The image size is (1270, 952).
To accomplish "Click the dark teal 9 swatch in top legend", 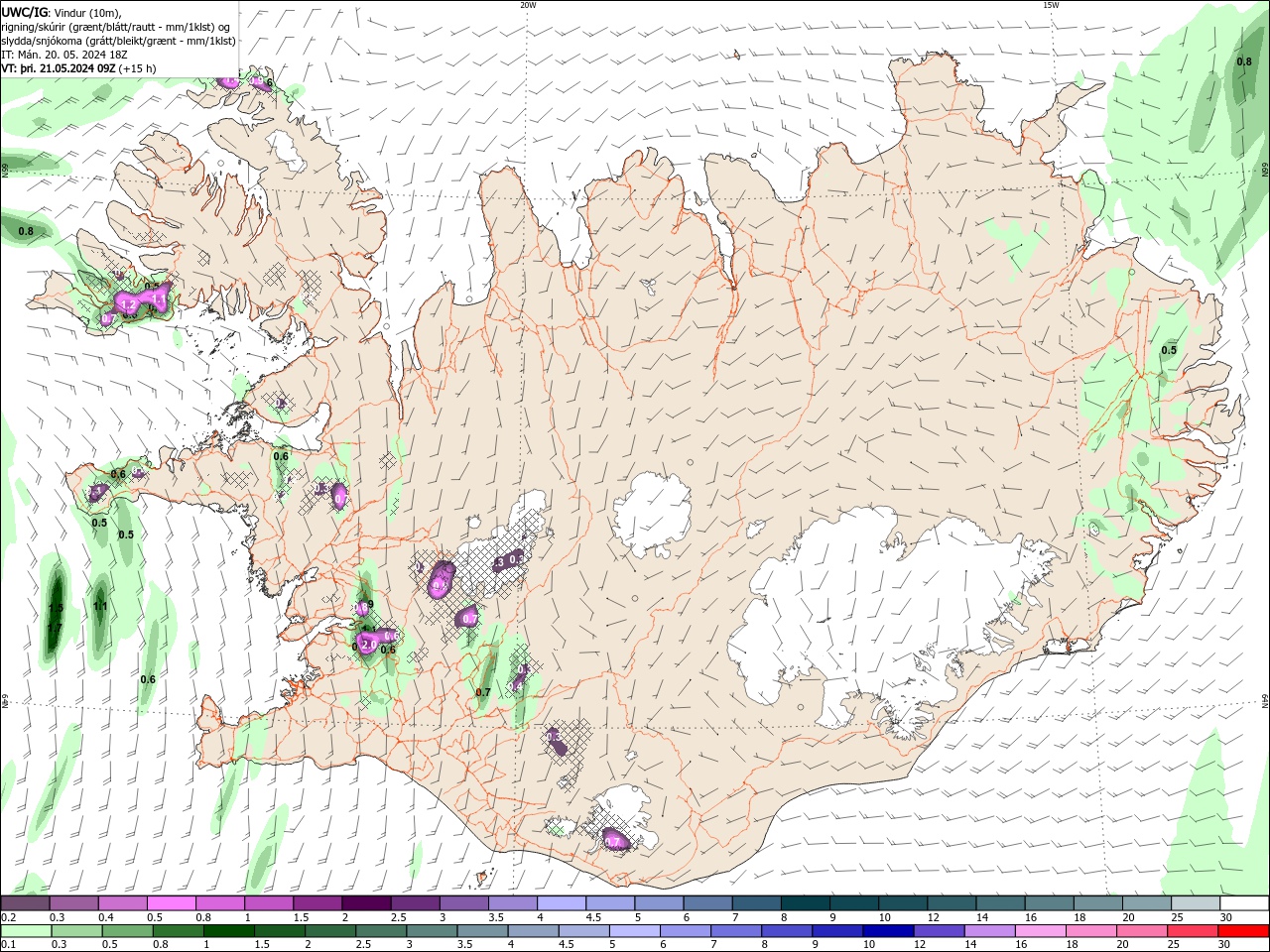I will [854, 903].
